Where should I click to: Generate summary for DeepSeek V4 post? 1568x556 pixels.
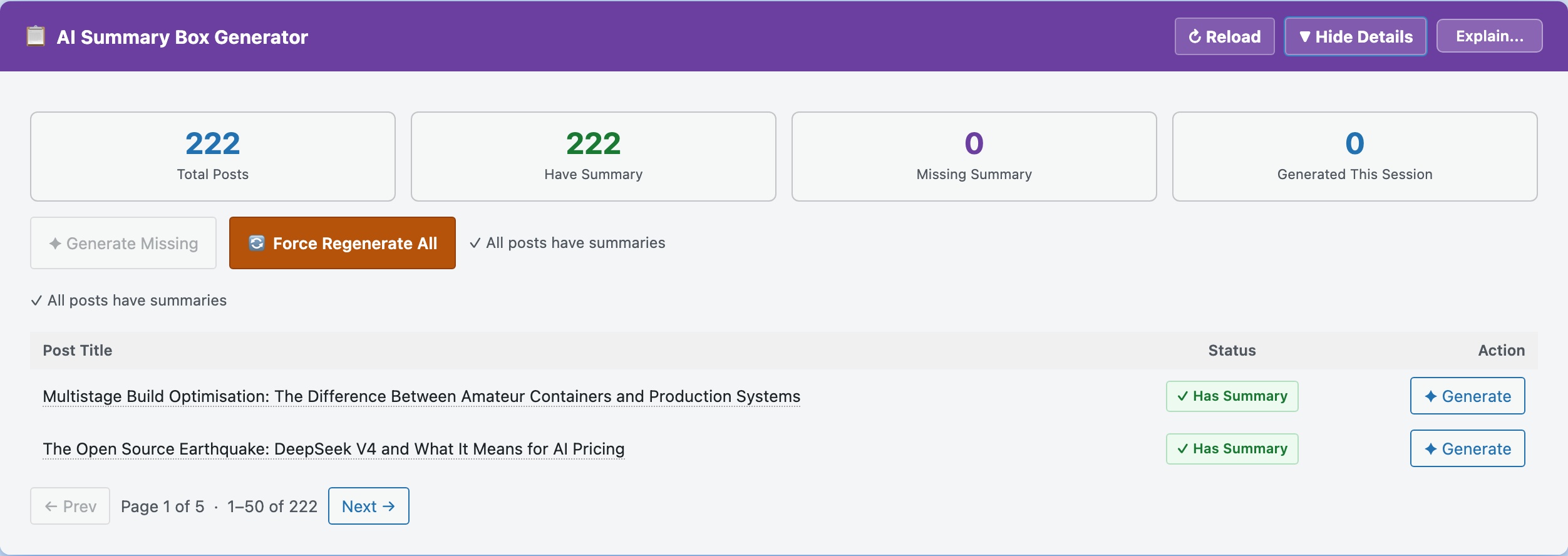[1467, 448]
